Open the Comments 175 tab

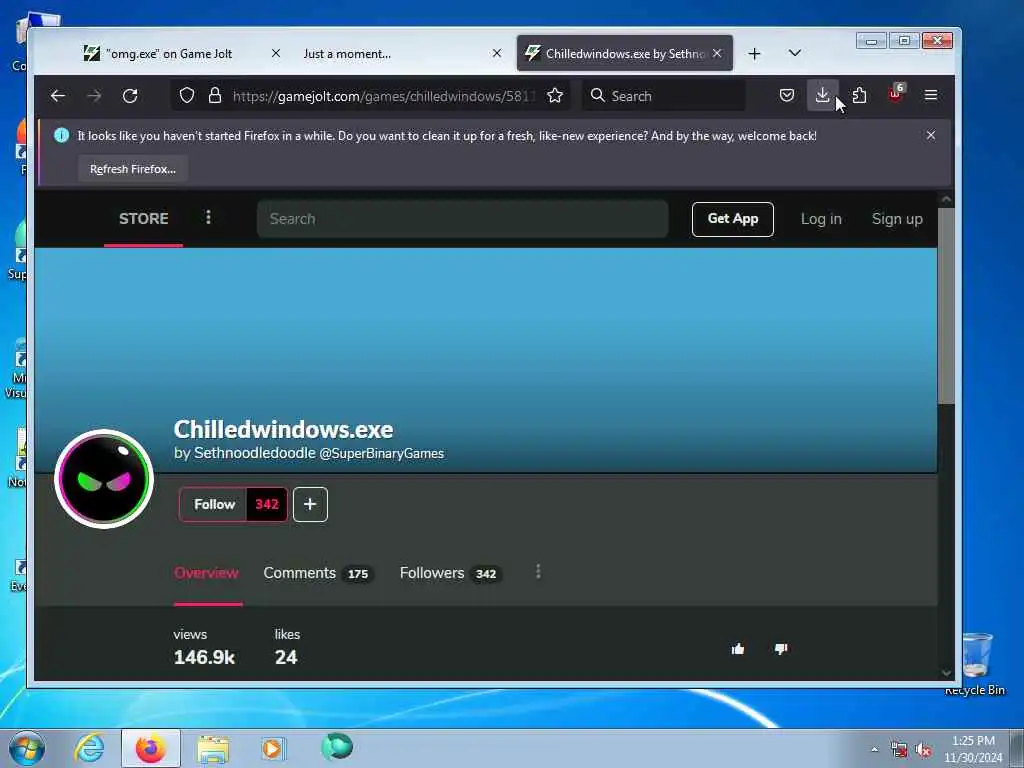pos(317,573)
